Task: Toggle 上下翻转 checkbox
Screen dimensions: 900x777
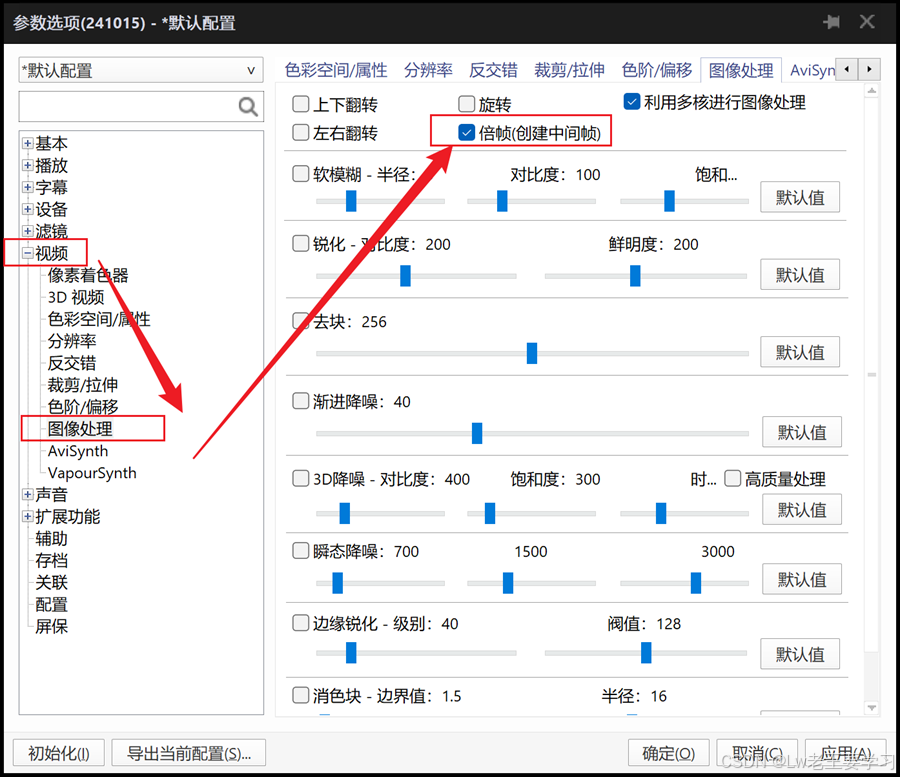Action: [x=301, y=104]
